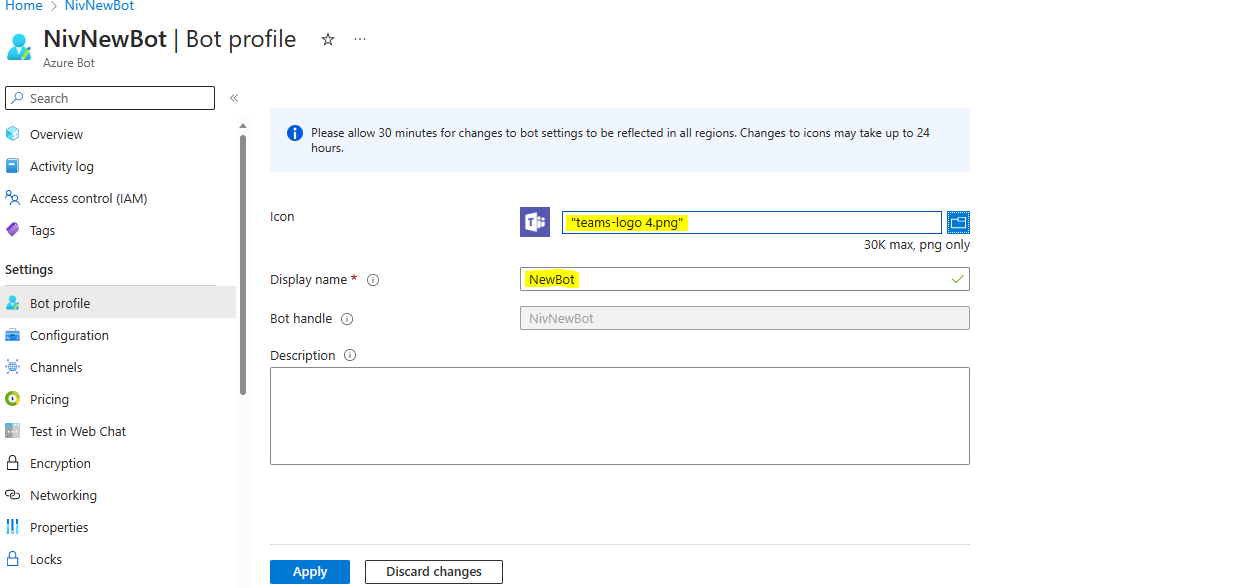Click the icon file name field
This screenshot has width=1248, height=588.
(752, 222)
